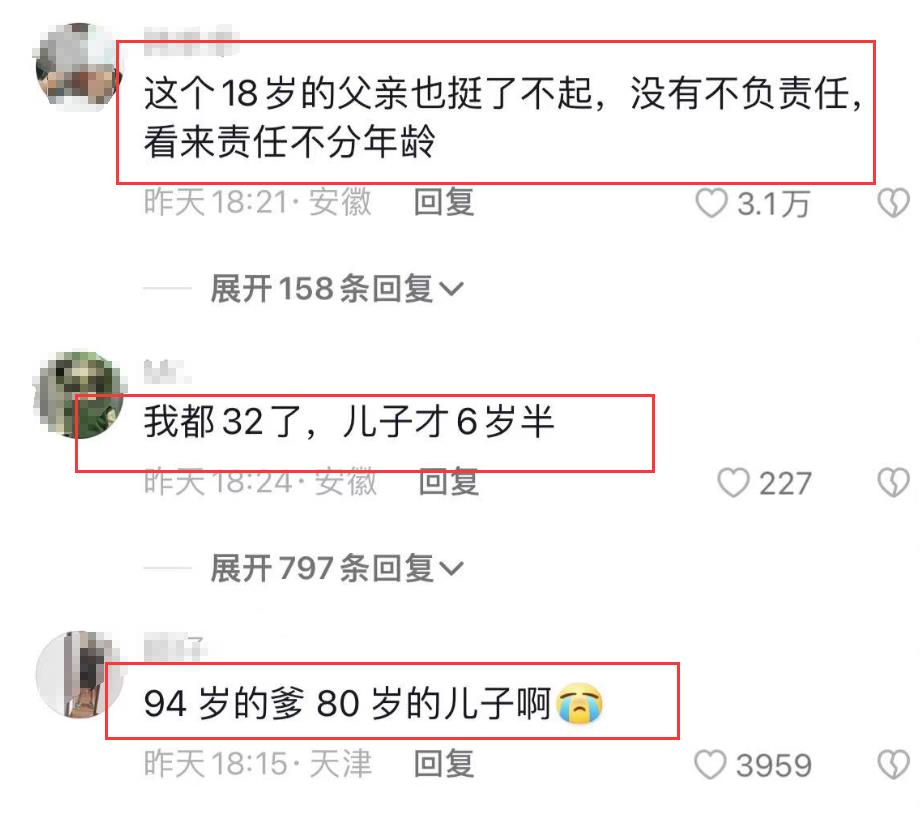920x825 pixels.
Task: Tap broken heart on 我都32了 comment
Action: pos(893,483)
